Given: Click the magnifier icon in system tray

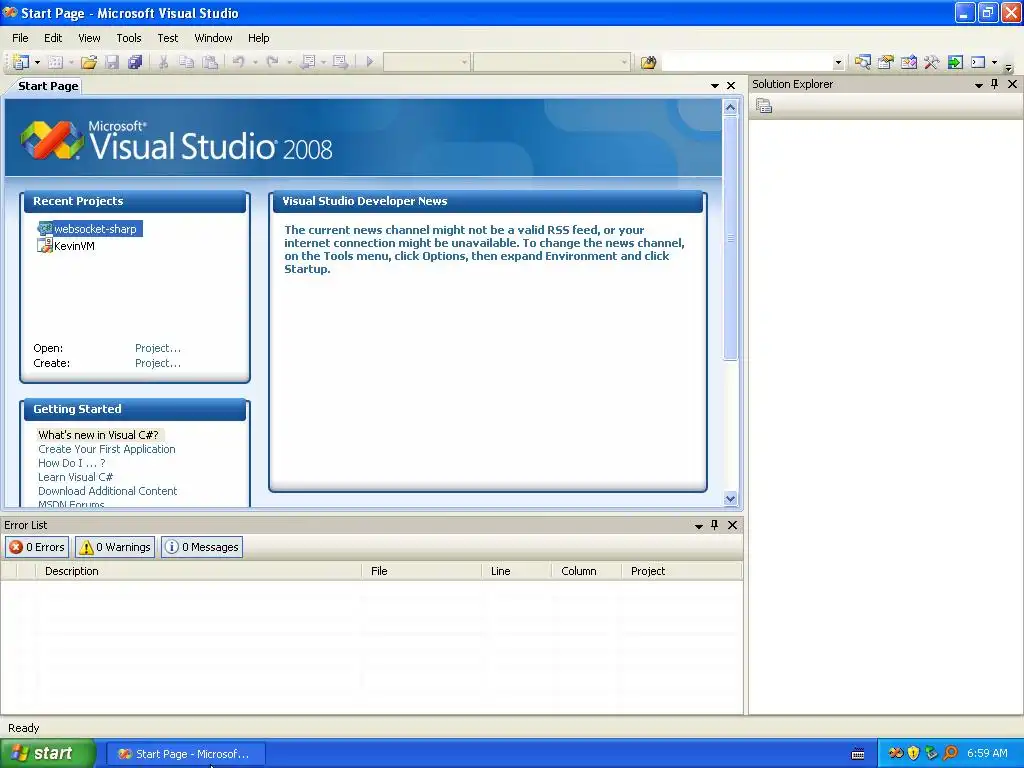Looking at the screenshot, I should pos(950,753).
